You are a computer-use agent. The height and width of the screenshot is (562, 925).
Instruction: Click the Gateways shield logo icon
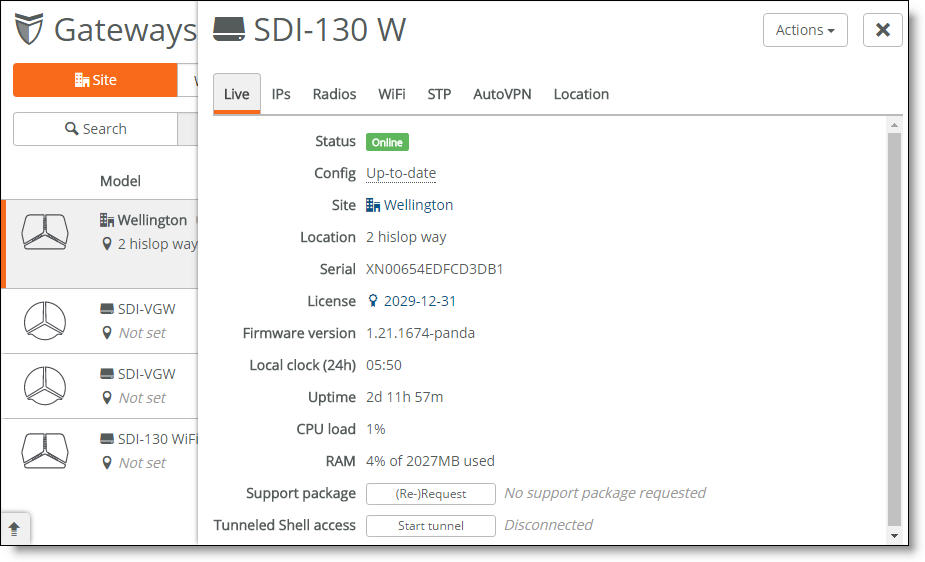point(29,28)
